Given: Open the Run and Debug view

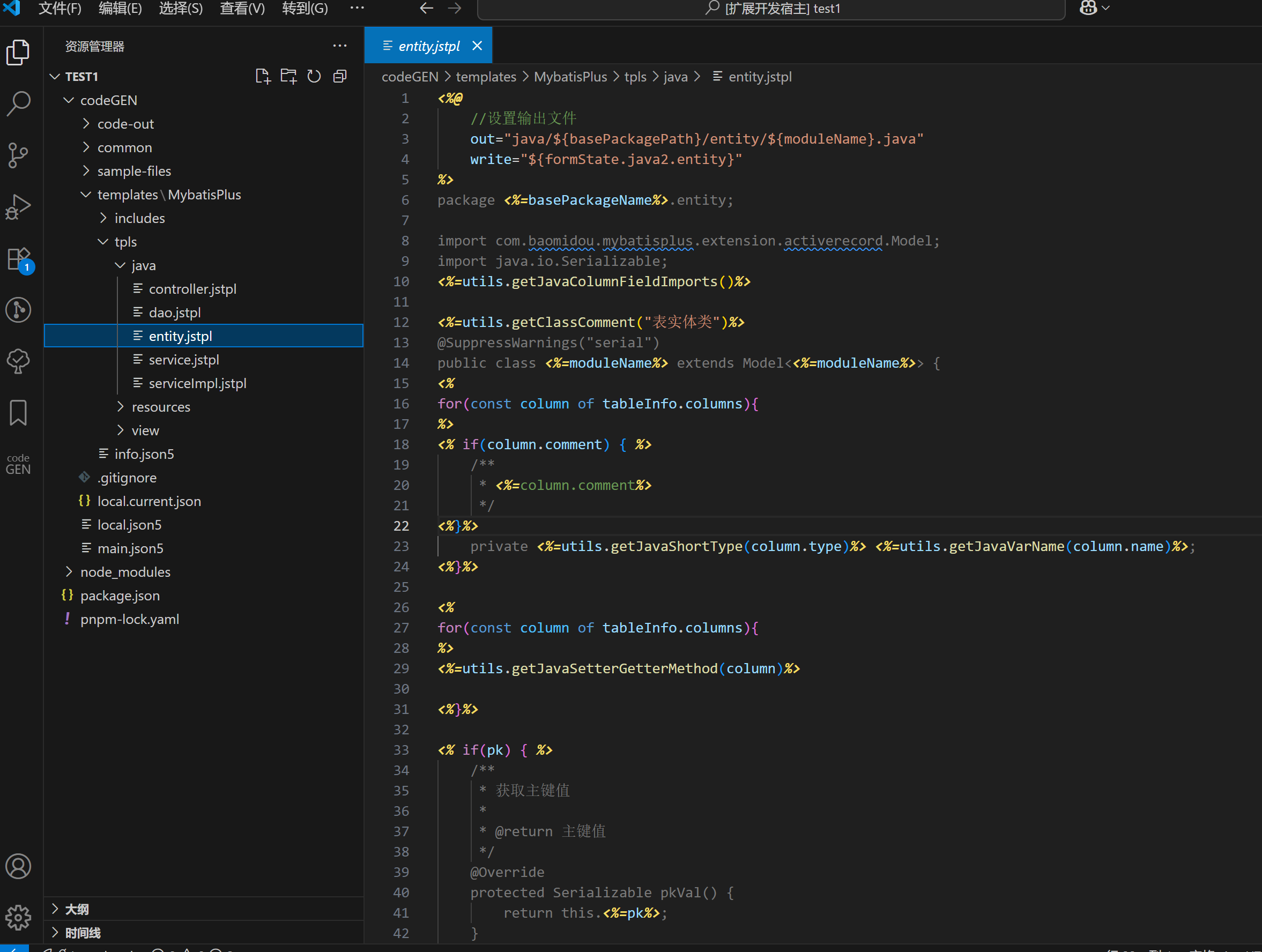Looking at the screenshot, I should coord(18,206).
